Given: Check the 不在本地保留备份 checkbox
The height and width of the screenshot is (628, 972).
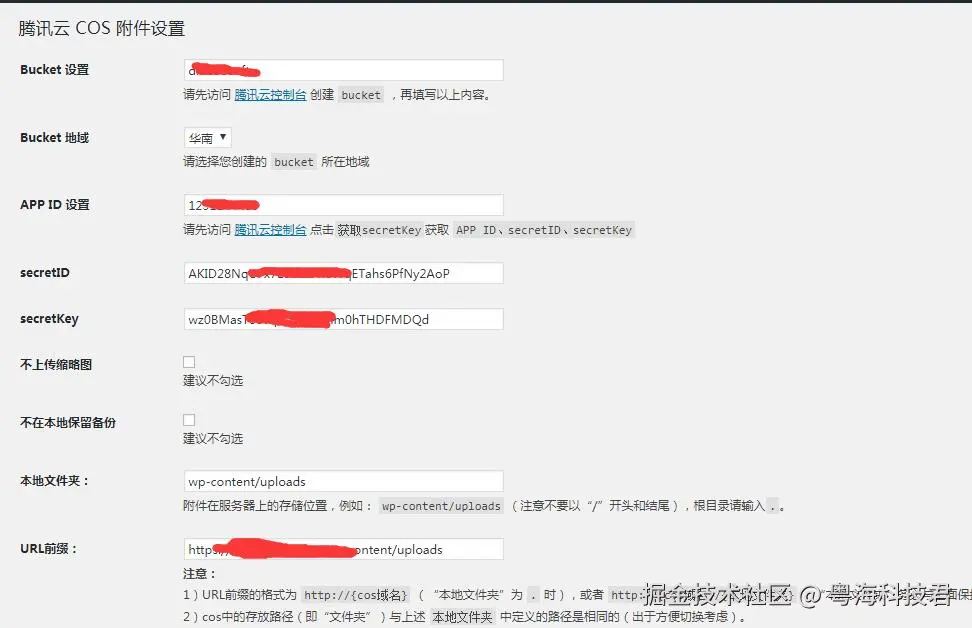Looking at the screenshot, I should point(189,420).
